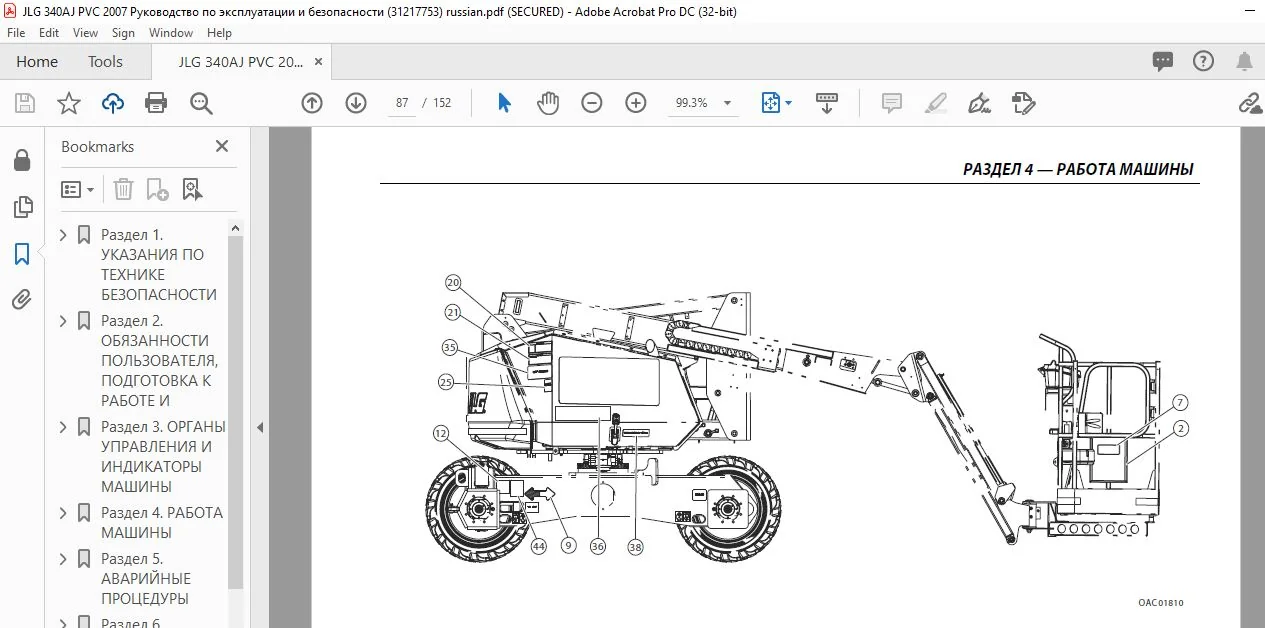Screen dimensions: 1265x628
Task: Open the zoom percentage dropdown
Action: [727, 103]
